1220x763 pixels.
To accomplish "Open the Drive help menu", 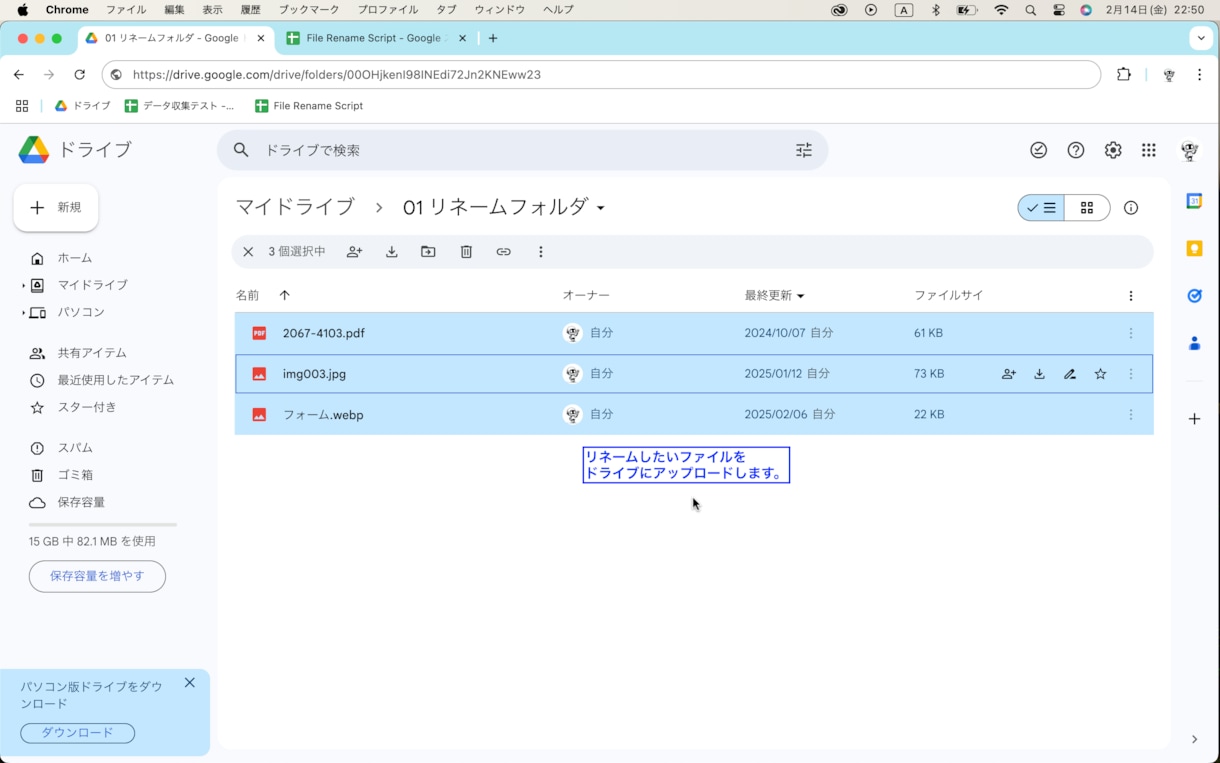I will 1076,150.
